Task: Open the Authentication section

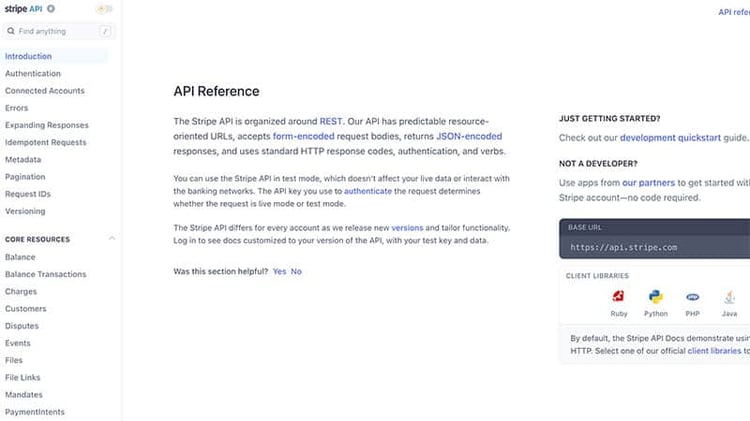Action: tap(33, 74)
